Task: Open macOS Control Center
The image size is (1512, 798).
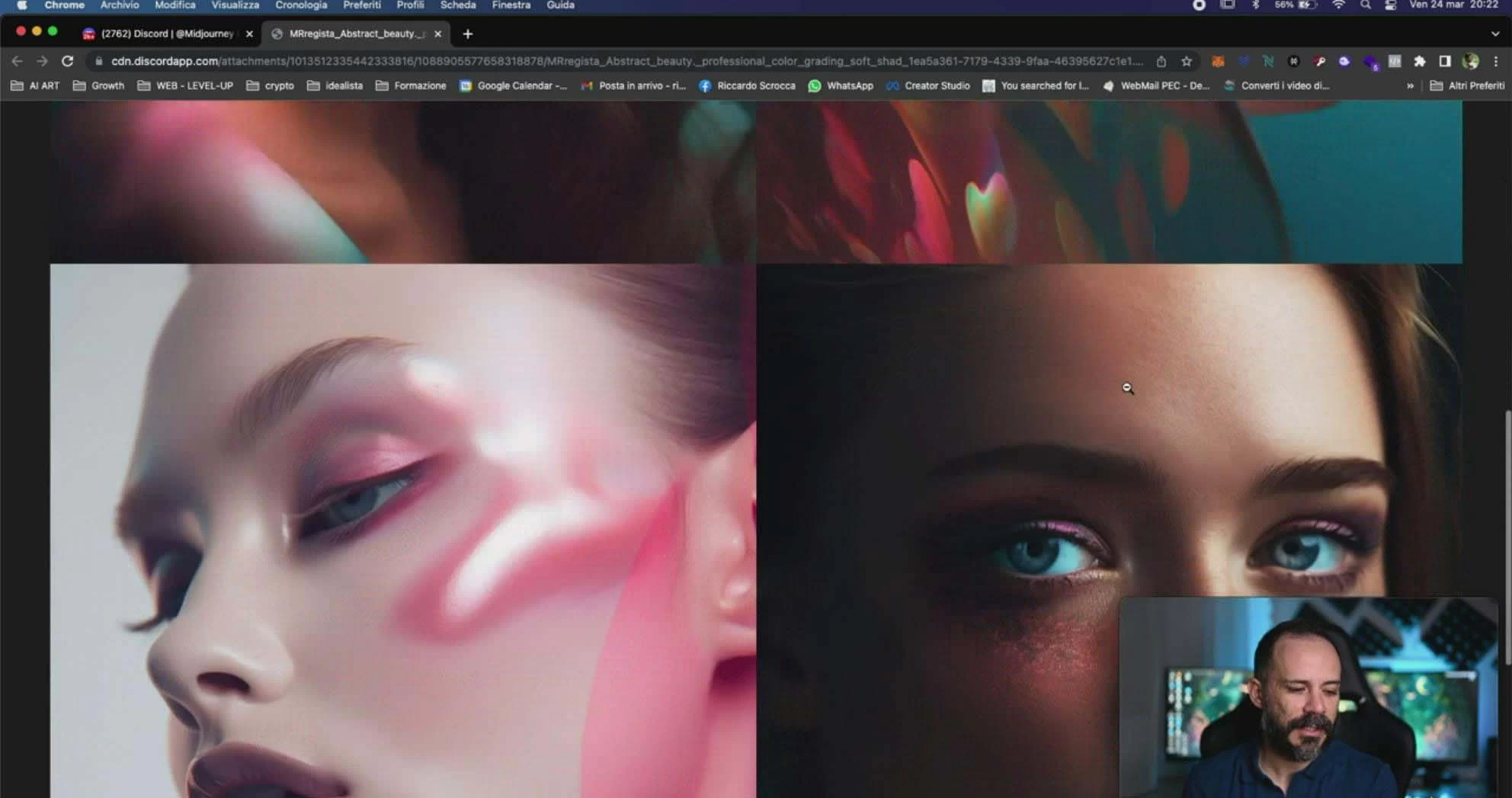Action: [x=1390, y=5]
